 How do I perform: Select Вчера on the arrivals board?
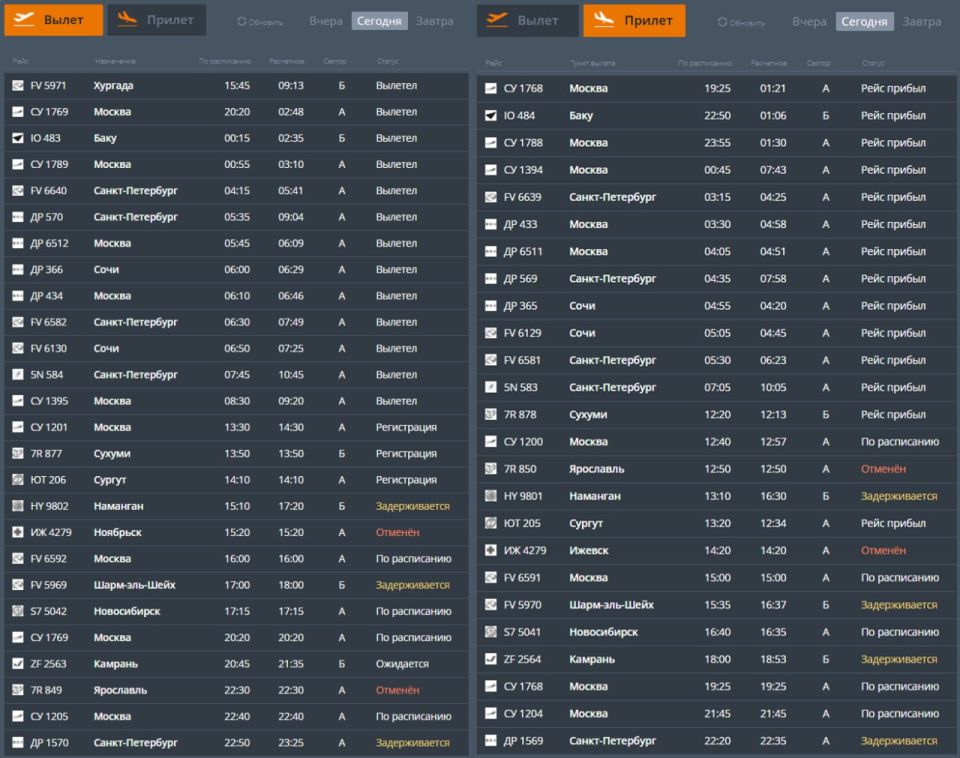pyautogui.click(x=809, y=21)
